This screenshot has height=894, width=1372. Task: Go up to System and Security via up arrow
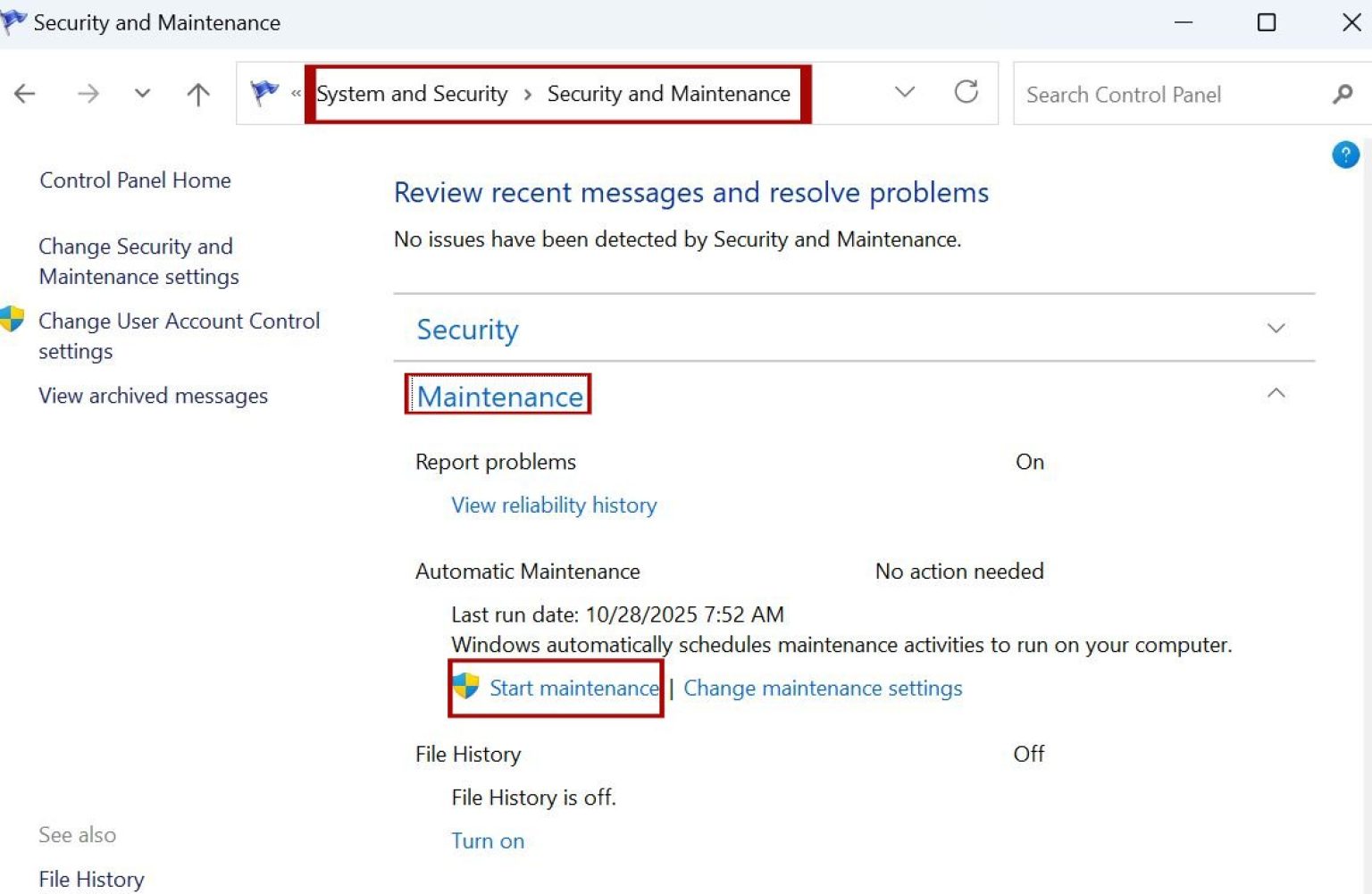[x=197, y=93]
